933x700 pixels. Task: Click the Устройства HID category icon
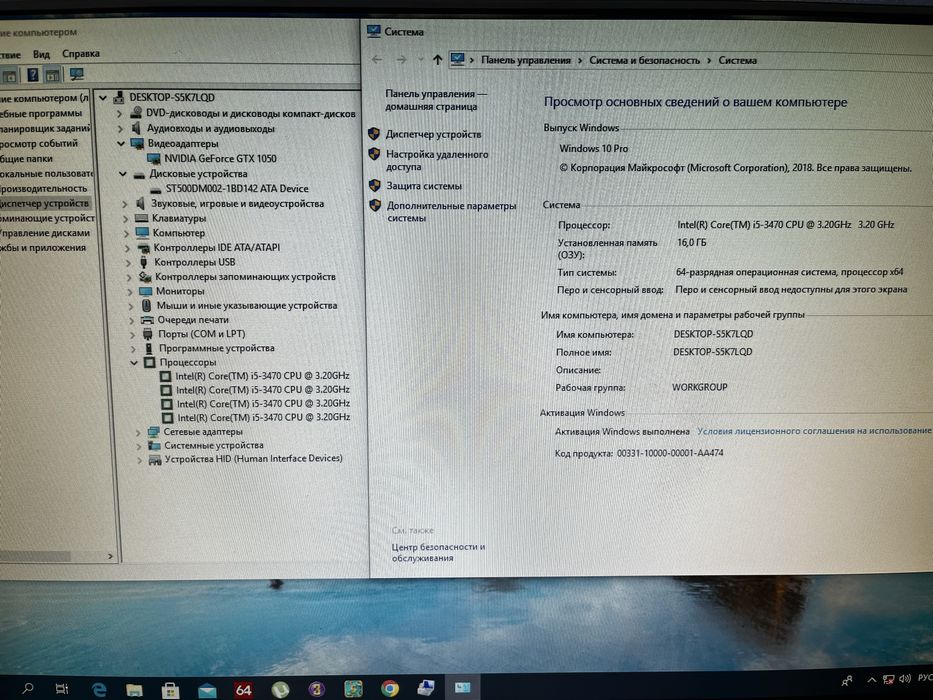[x=155, y=459]
